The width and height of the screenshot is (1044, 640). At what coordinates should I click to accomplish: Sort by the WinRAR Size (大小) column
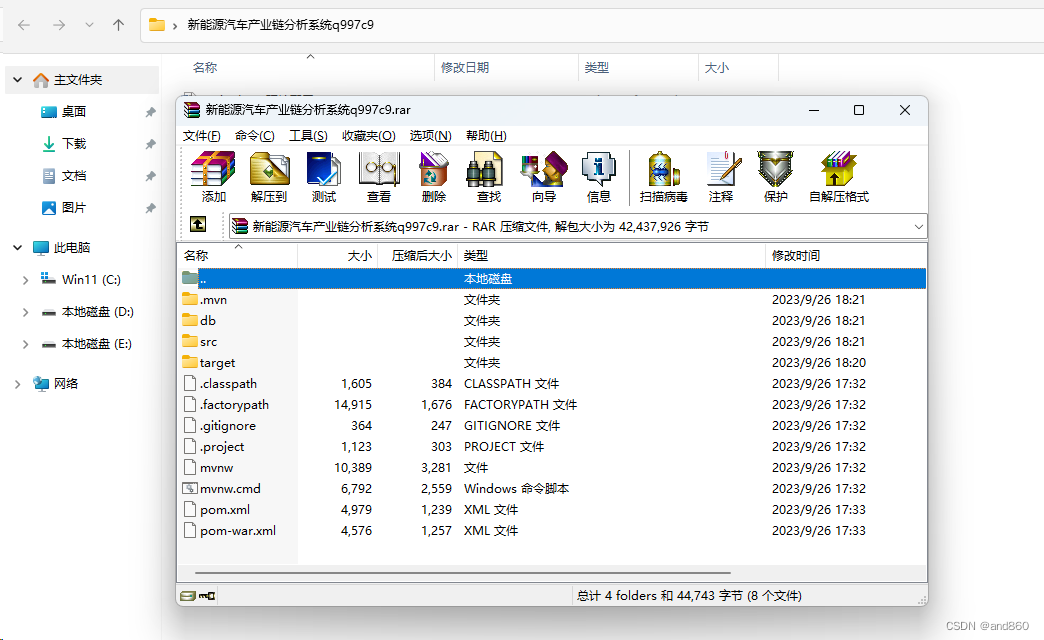(x=338, y=255)
